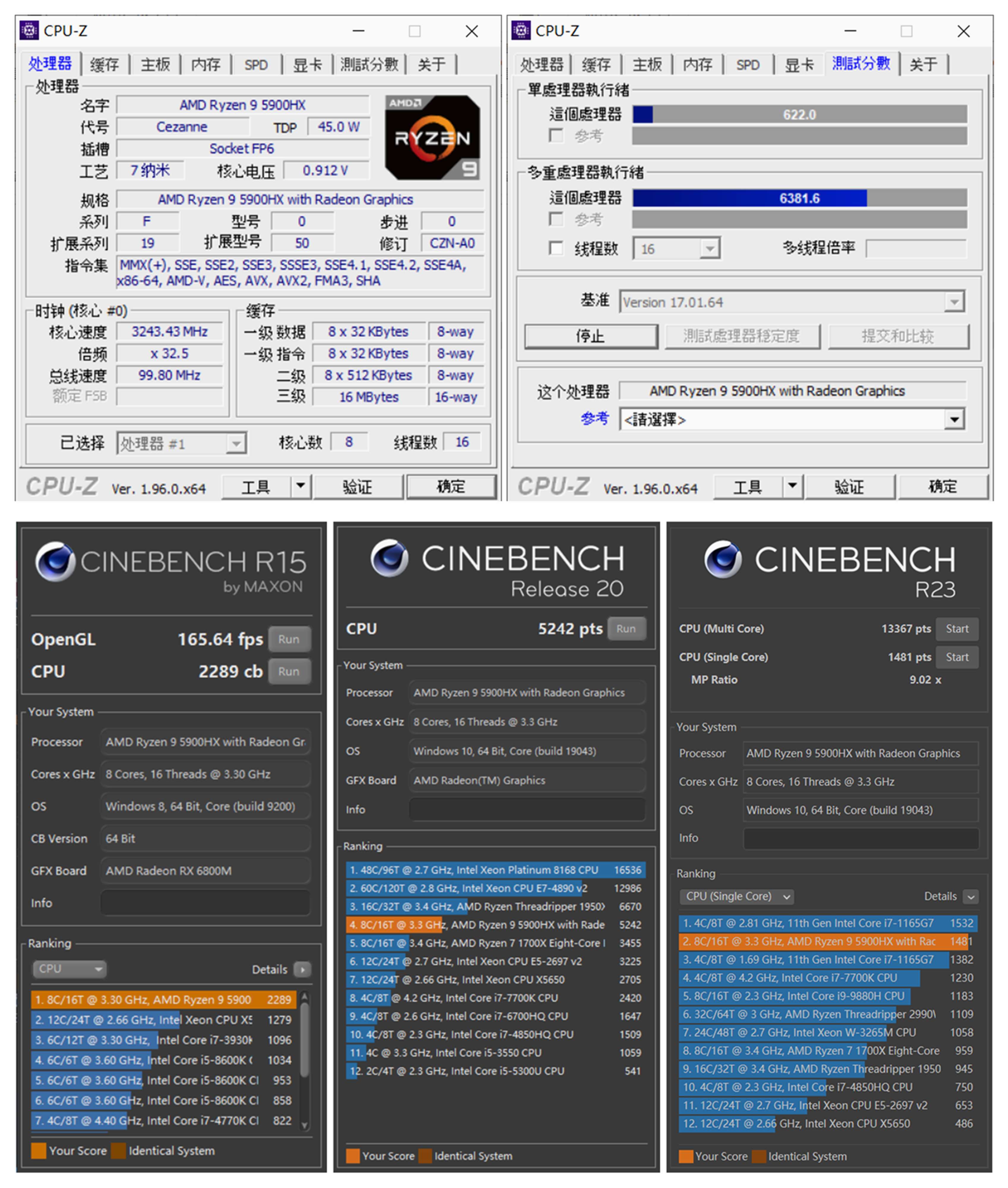Screen dimensions: 1008x1188
Task: Start CPU (Single Core) test in R23
Action: (957, 657)
